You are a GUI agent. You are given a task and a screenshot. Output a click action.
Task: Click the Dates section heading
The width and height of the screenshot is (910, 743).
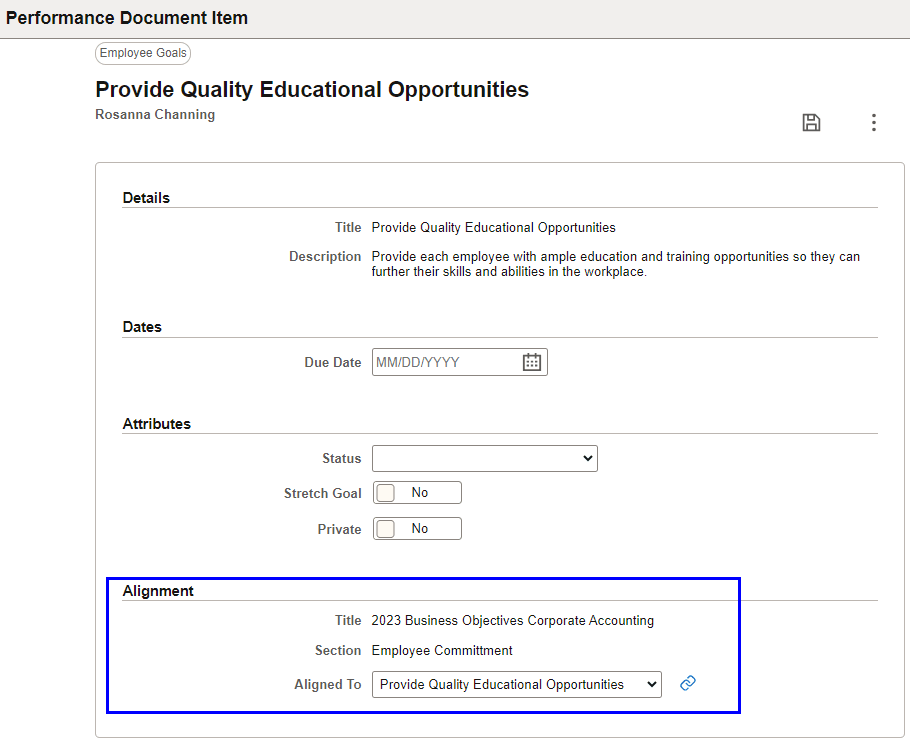142,327
